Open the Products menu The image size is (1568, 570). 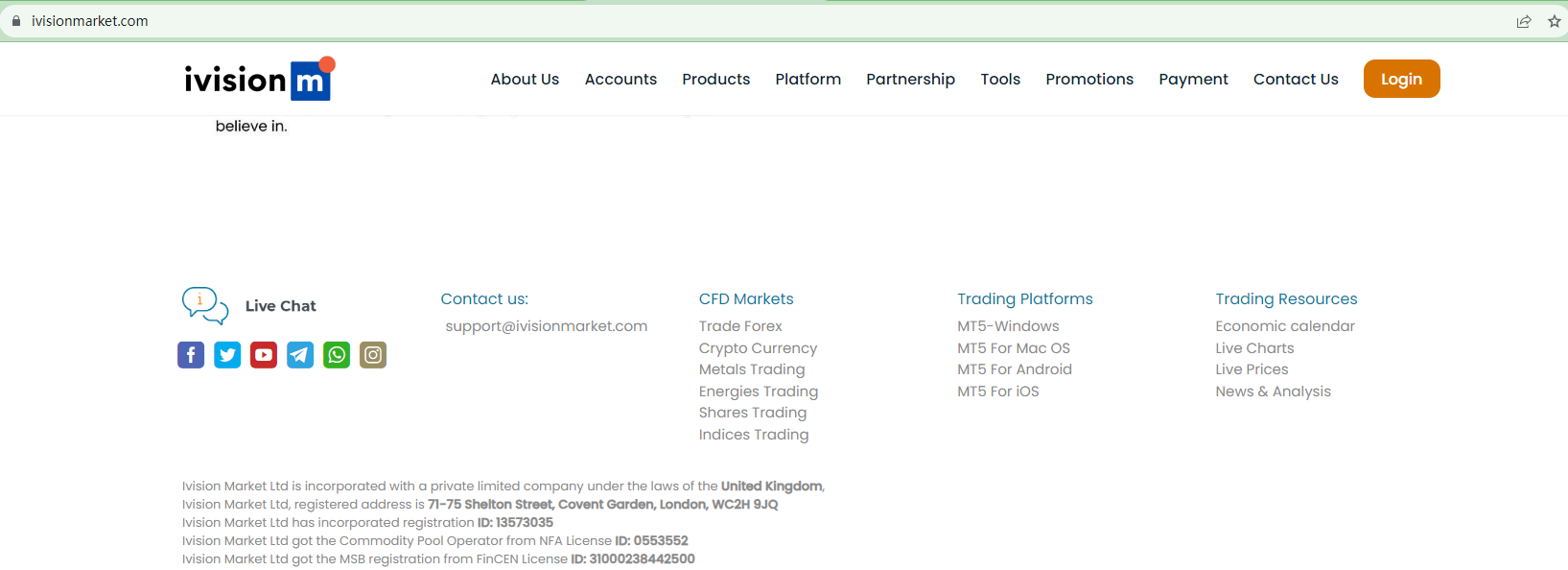[716, 80]
